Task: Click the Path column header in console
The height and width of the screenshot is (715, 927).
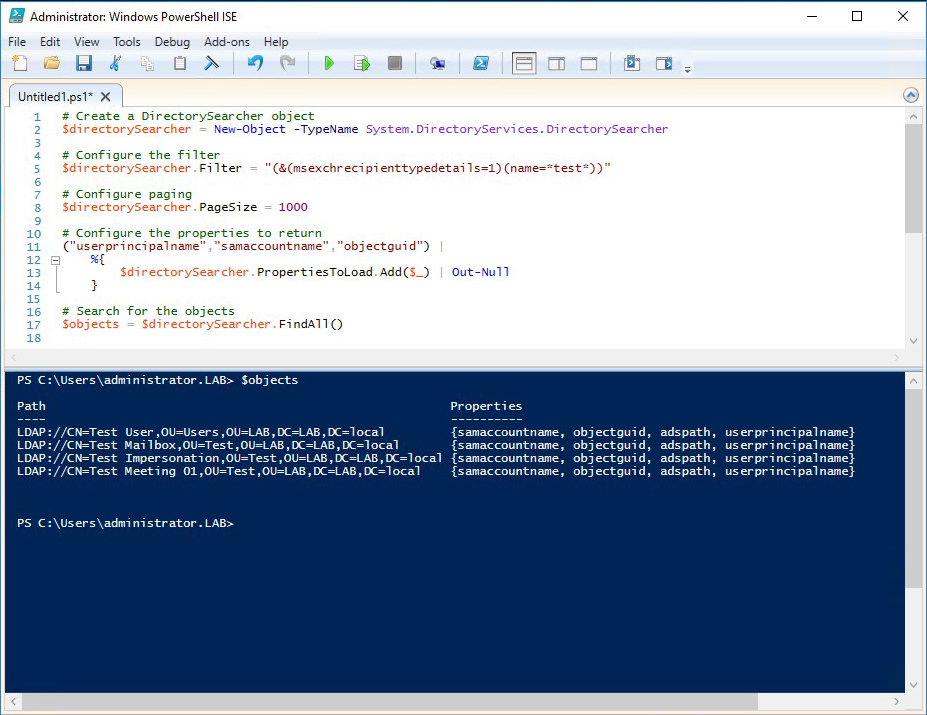Action: click(x=31, y=406)
